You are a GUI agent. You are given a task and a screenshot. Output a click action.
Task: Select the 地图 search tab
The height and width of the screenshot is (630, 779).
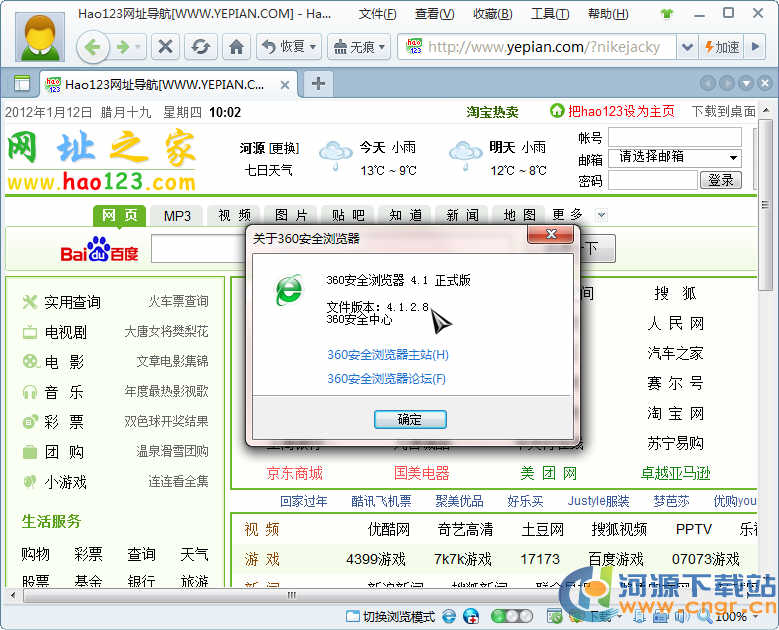point(520,216)
